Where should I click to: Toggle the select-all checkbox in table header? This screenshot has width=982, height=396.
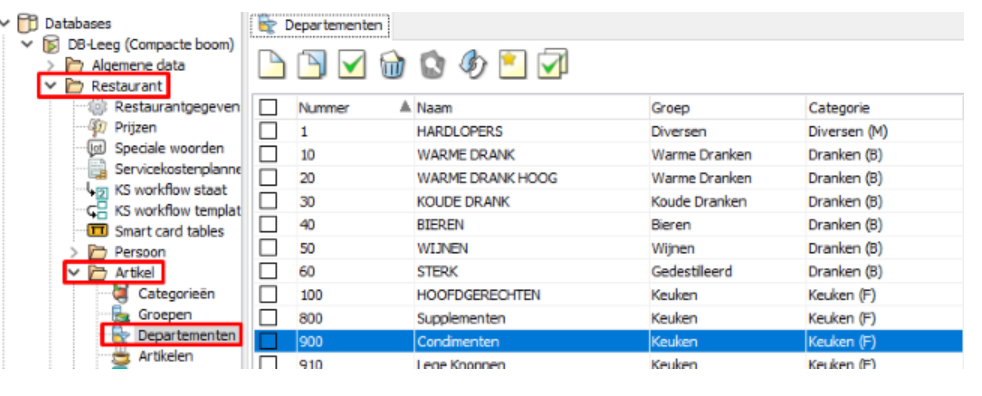tap(268, 107)
